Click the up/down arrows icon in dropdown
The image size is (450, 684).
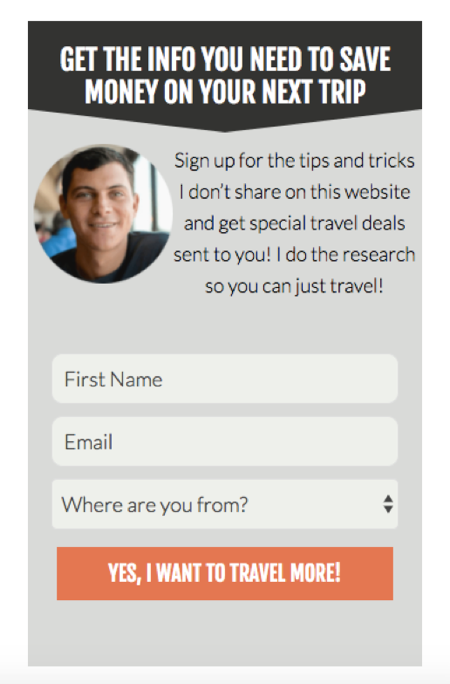tap(388, 504)
